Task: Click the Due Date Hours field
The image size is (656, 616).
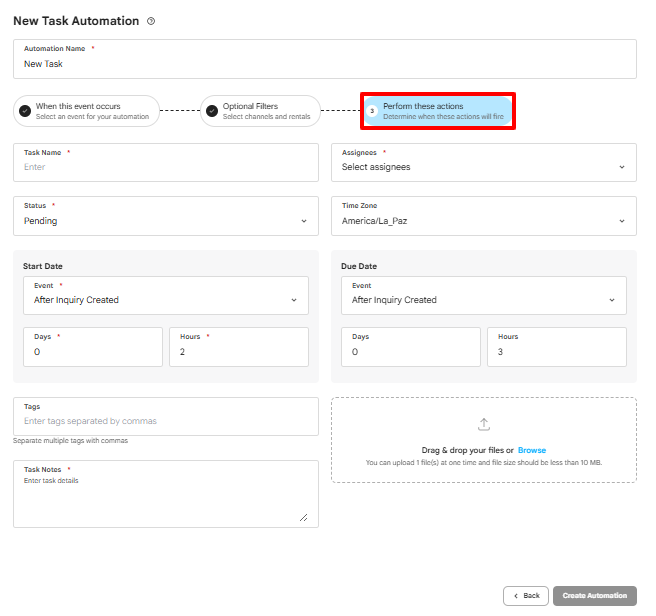Action: click(x=557, y=347)
